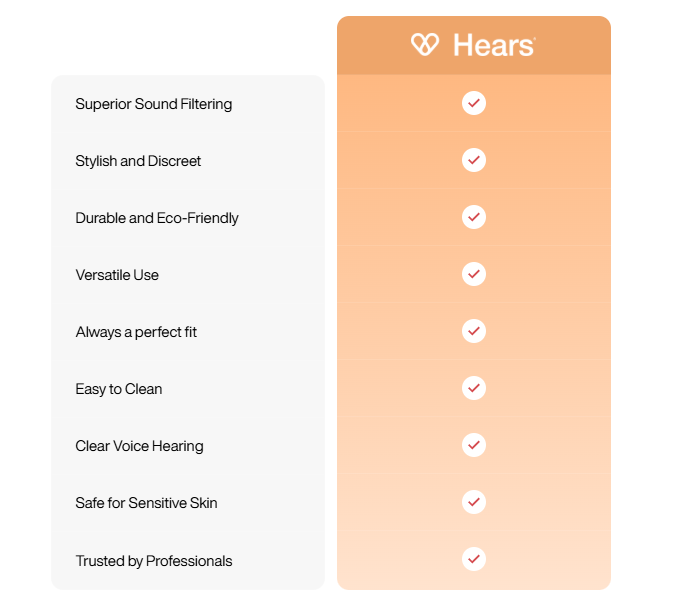Select the Easy to Clean feature text
Screen dimensions: 673x610
118,389
